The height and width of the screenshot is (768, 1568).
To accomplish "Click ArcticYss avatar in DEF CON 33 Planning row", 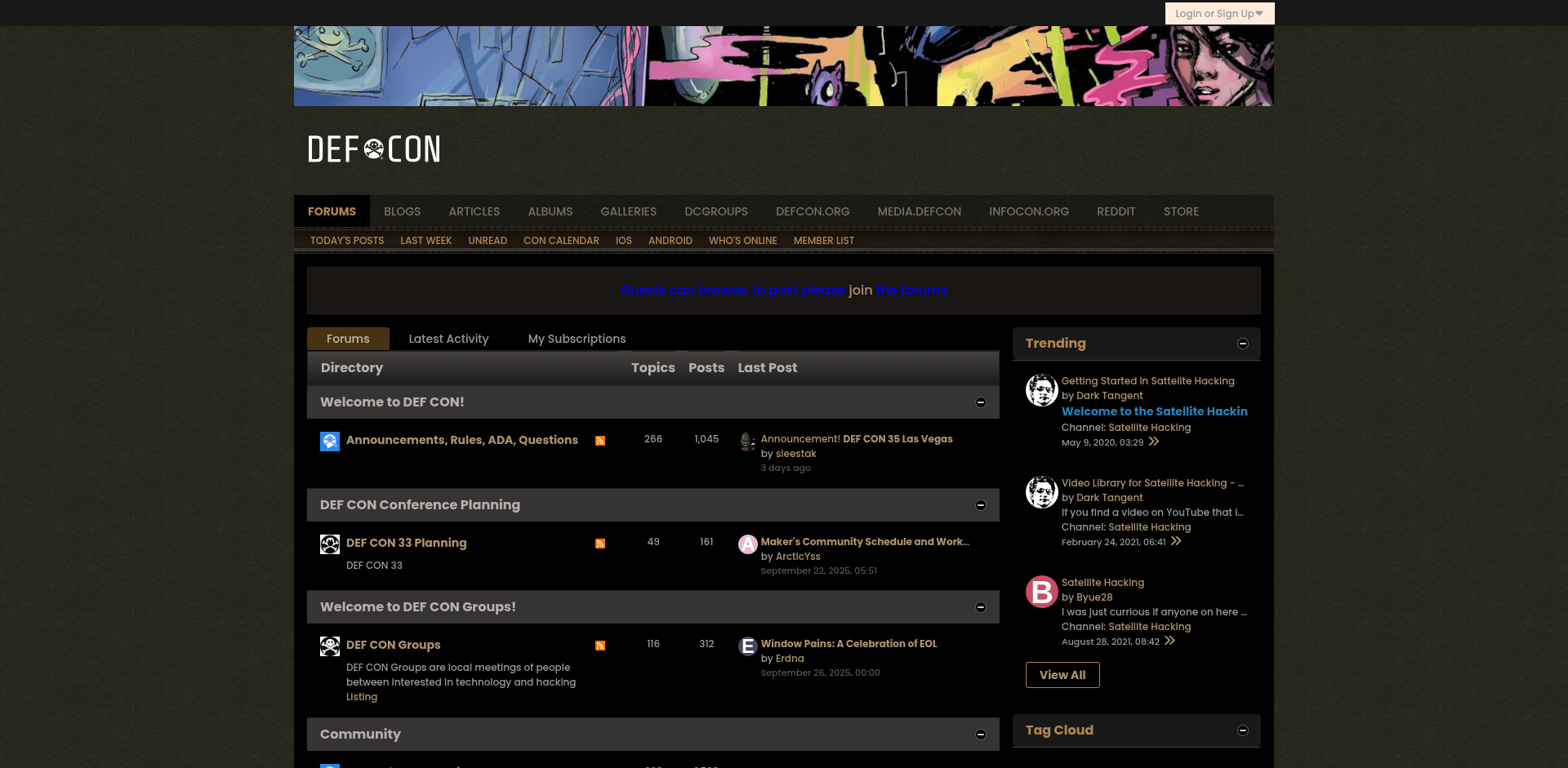I will [747, 544].
